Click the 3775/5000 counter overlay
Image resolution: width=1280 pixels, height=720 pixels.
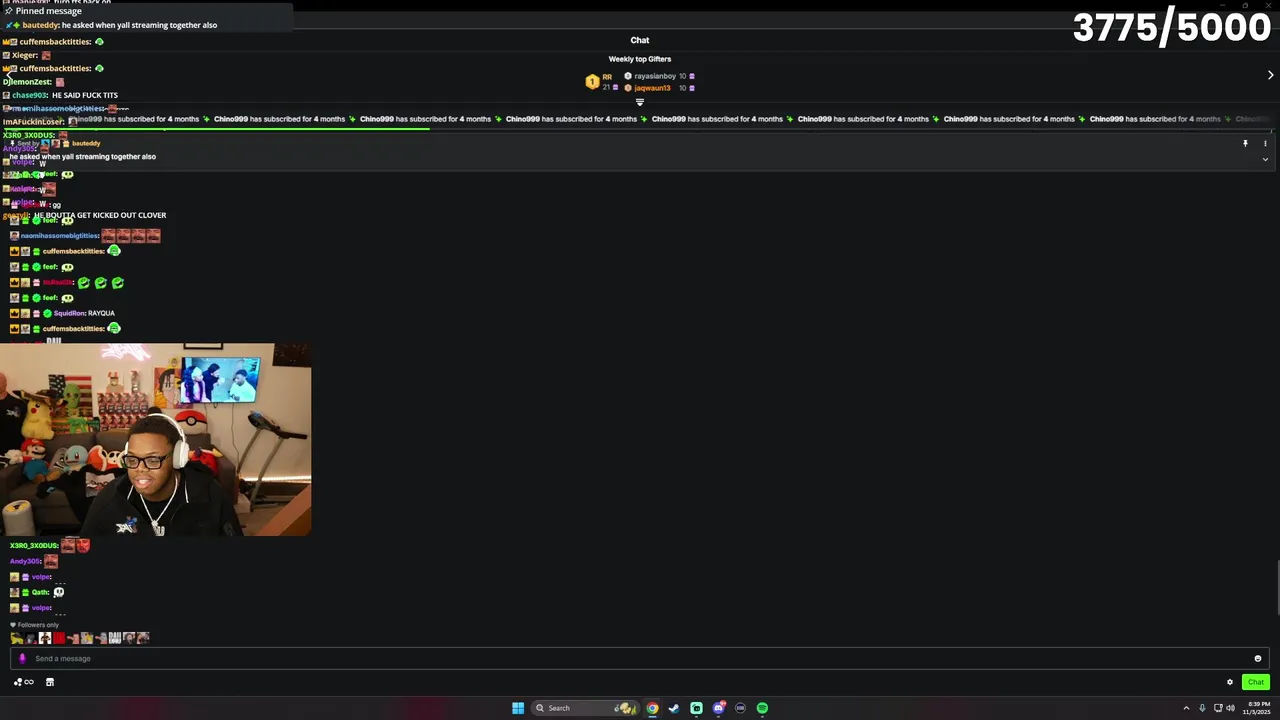pos(1171,27)
